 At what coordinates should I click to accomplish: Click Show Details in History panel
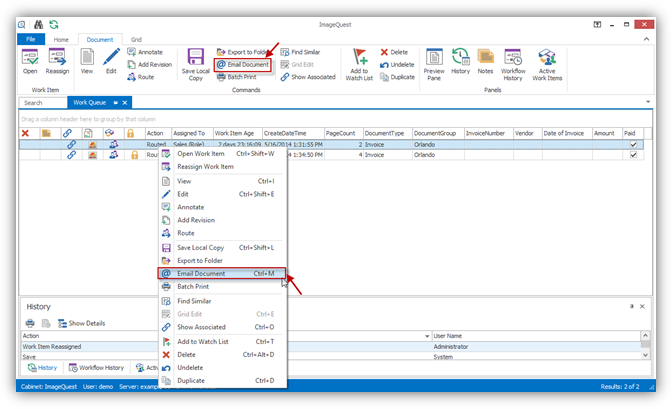[x=82, y=323]
